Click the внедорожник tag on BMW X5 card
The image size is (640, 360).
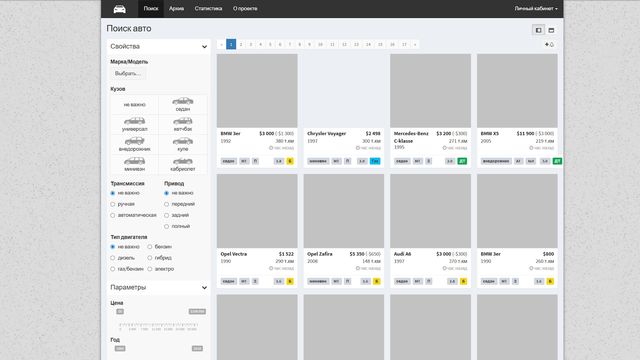click(496, 161)
